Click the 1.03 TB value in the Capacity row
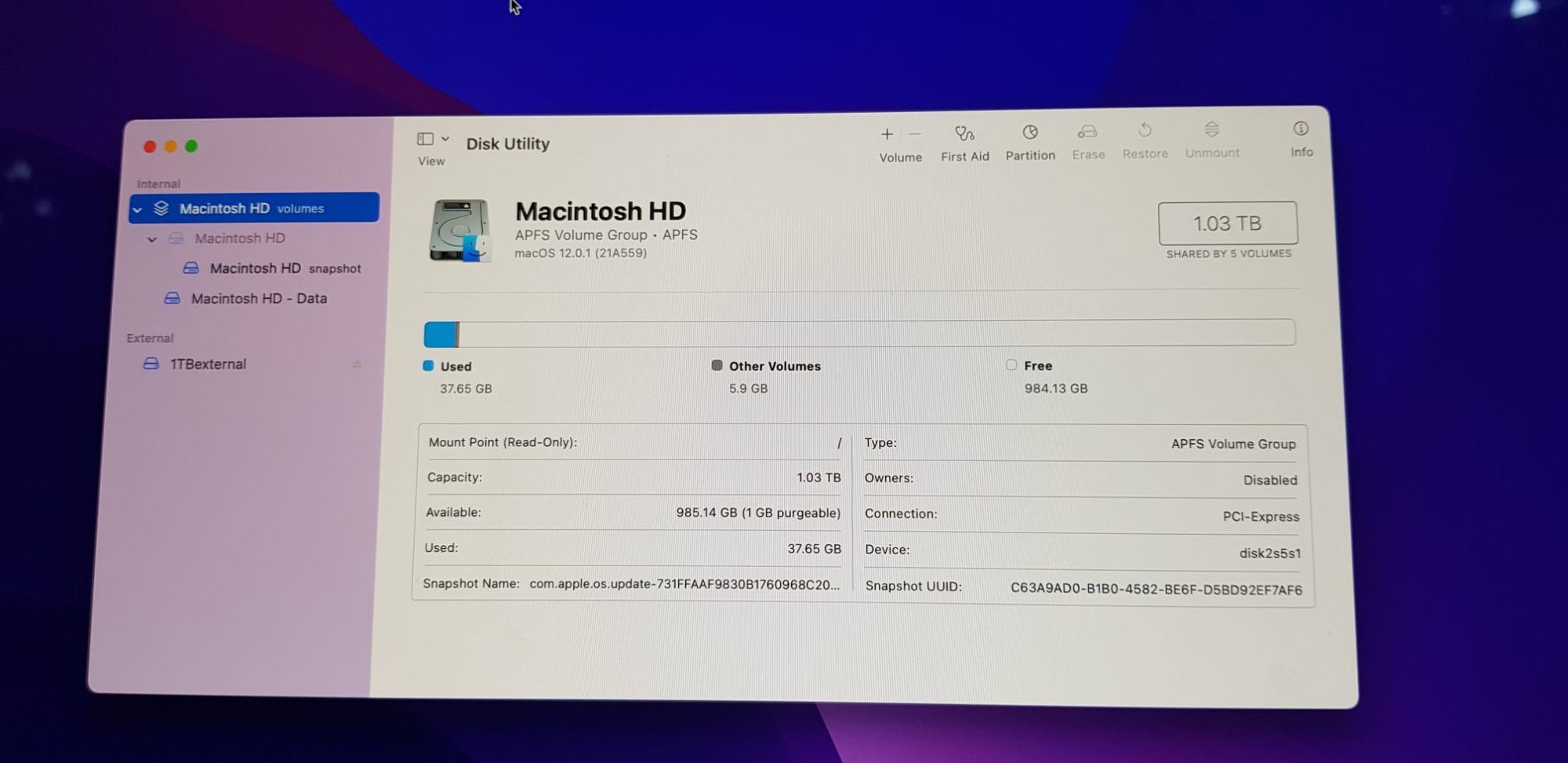The width and height of the screenshot is (1568, 763). [x=818, y=478]
